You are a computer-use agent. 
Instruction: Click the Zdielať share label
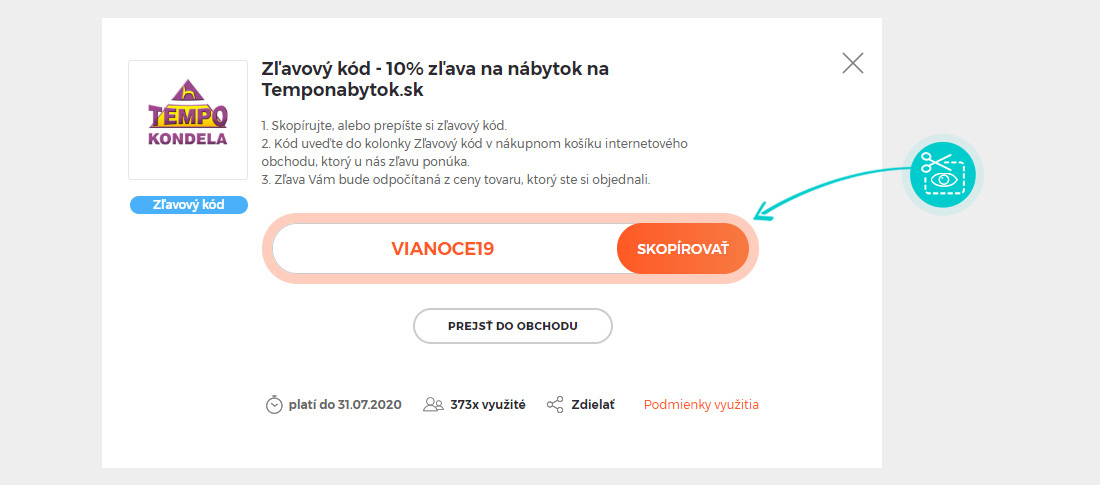(593, 405)
